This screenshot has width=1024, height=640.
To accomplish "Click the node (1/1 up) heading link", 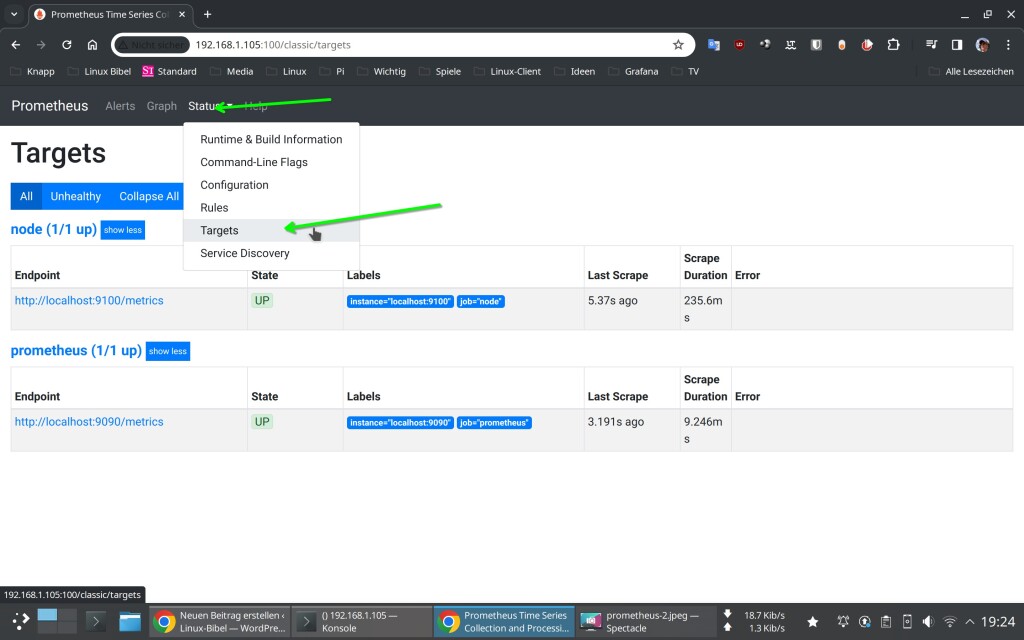I will coord(54,229).
